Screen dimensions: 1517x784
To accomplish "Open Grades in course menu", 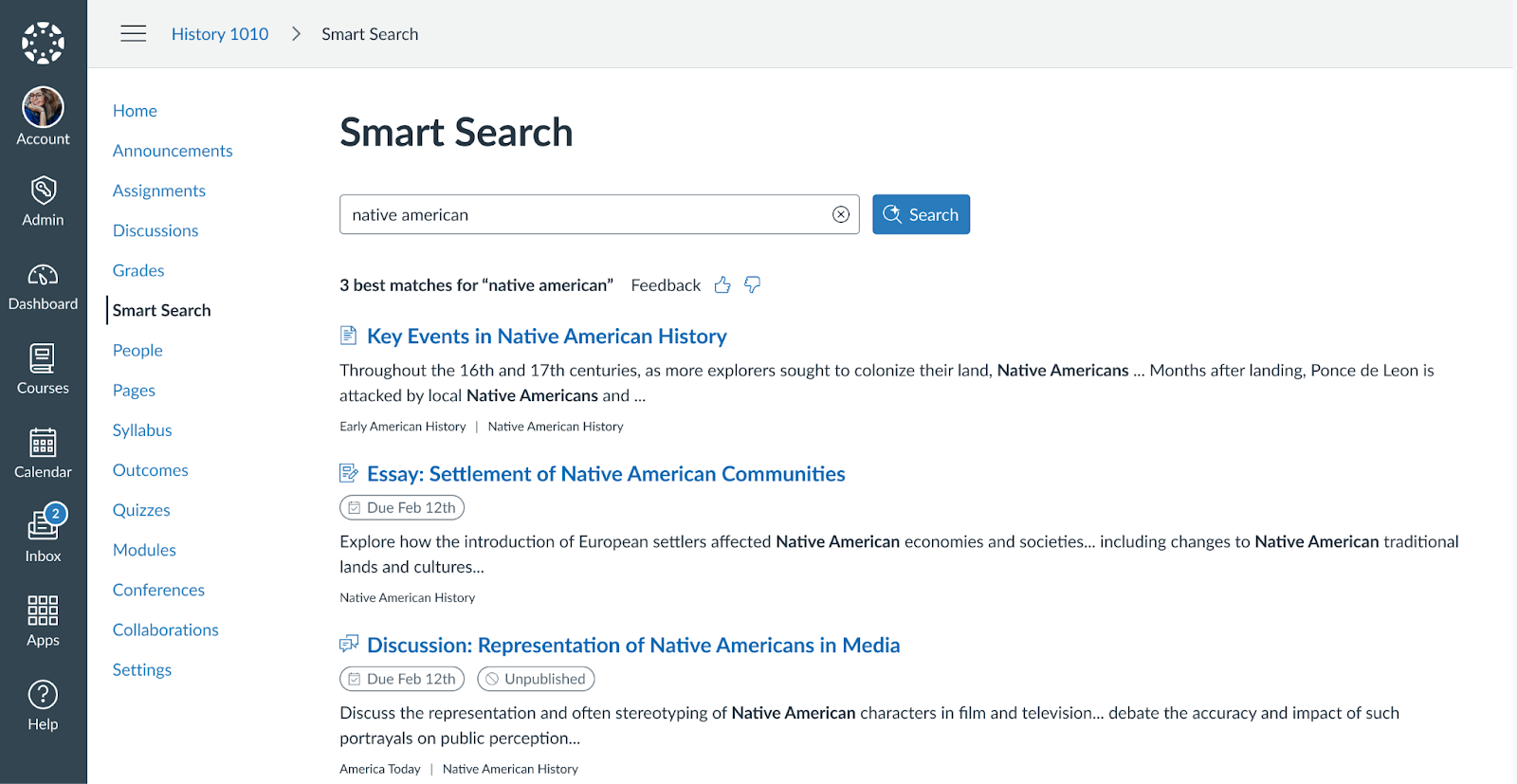I will coord(138,270).
